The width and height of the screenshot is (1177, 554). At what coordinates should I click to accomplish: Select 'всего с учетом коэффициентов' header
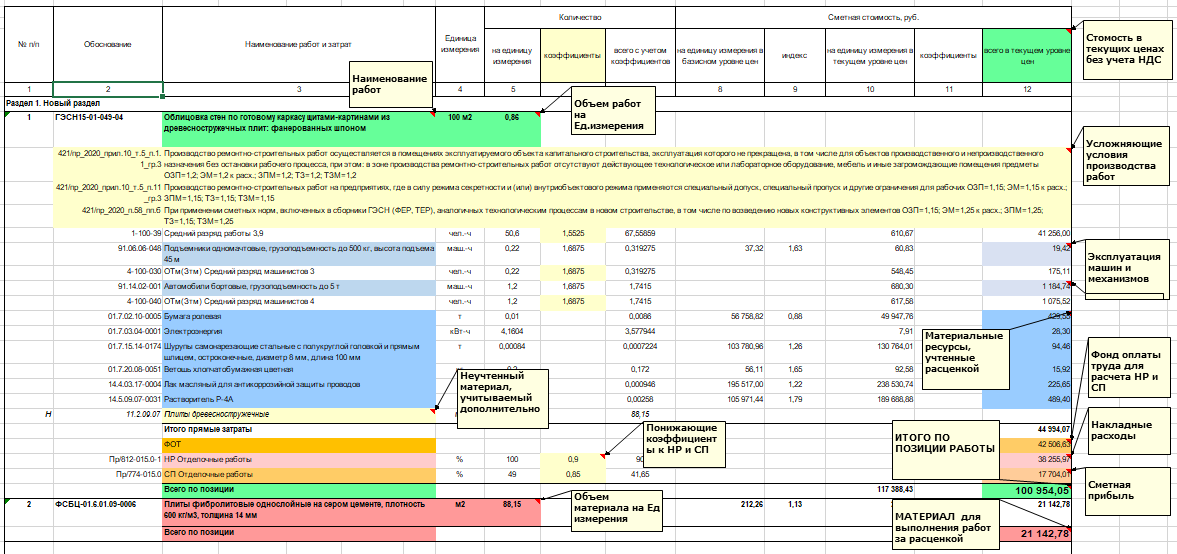(x=640, y=56)
